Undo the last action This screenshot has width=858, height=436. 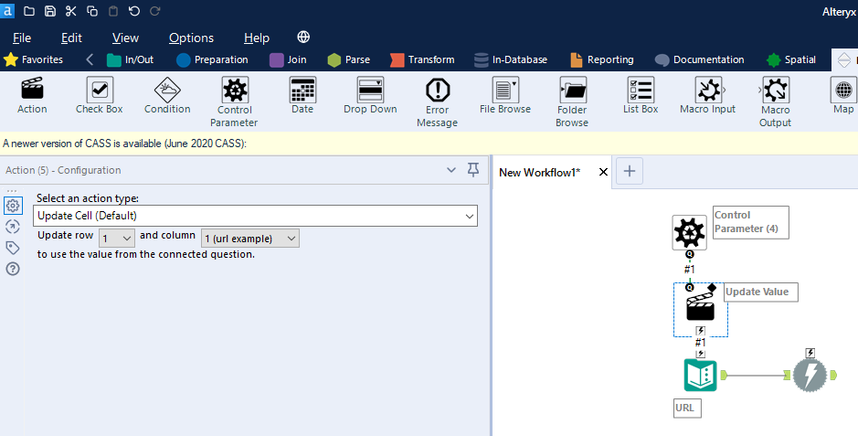(134, 11)
